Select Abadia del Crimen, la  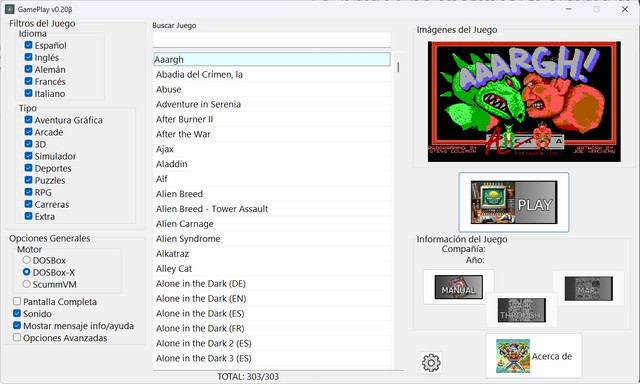tap(272, 74)
